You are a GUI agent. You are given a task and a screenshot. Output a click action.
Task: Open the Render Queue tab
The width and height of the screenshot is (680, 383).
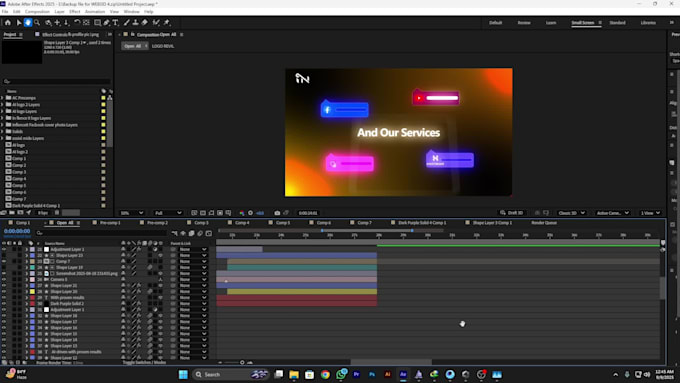544,223
